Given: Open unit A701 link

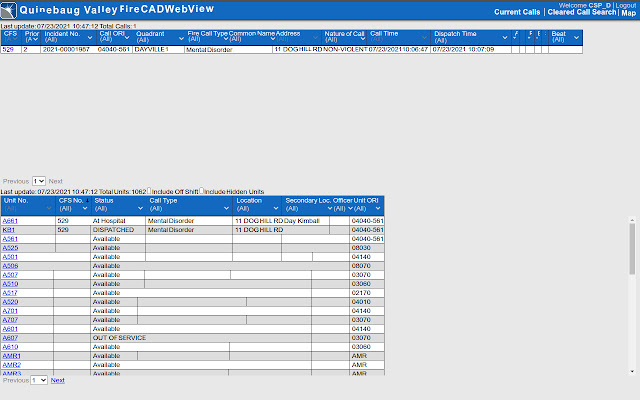Looking at the screenshot, I should coord(10,311).
